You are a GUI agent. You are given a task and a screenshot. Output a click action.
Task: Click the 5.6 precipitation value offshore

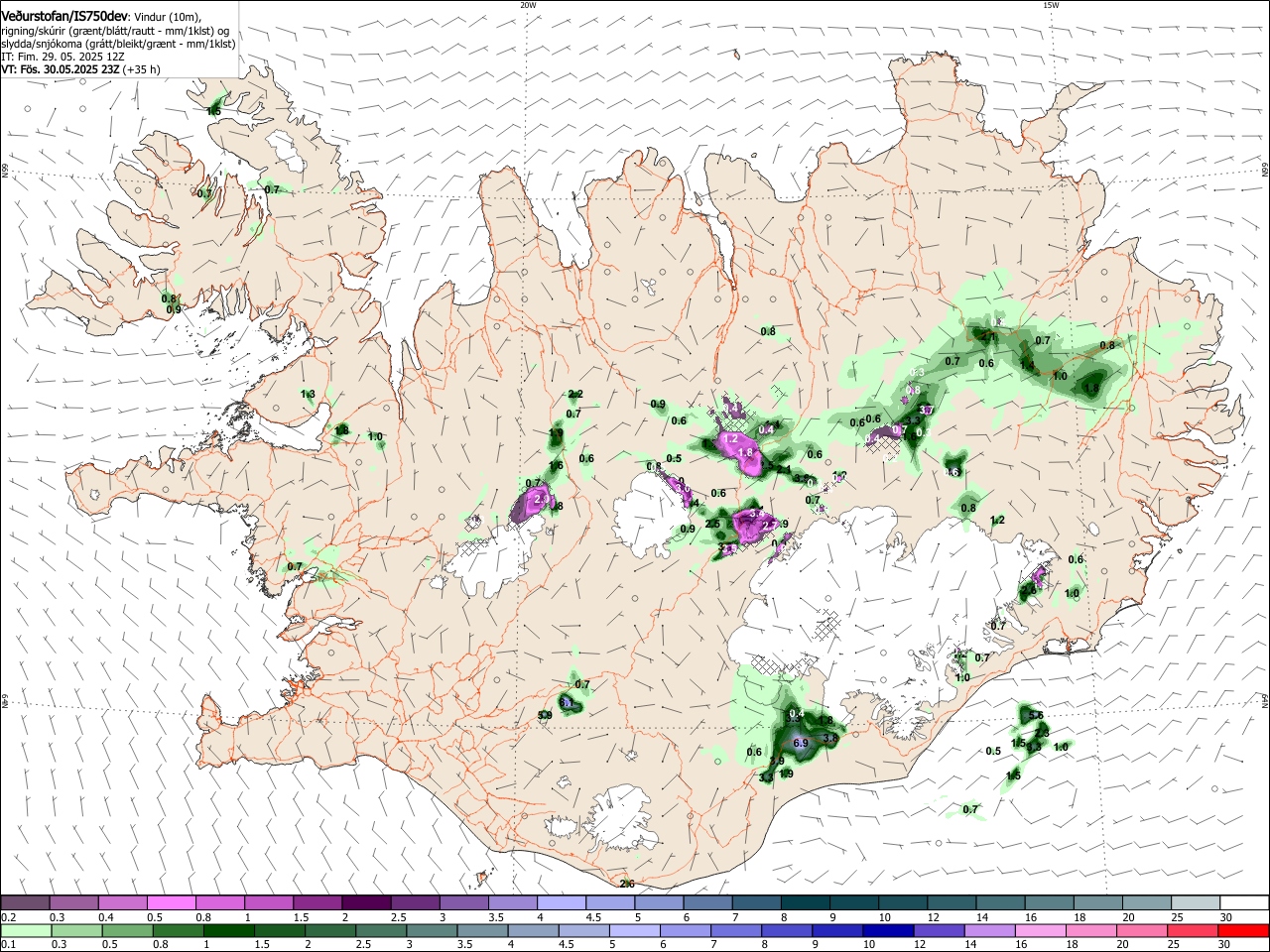coord(1036,715)
